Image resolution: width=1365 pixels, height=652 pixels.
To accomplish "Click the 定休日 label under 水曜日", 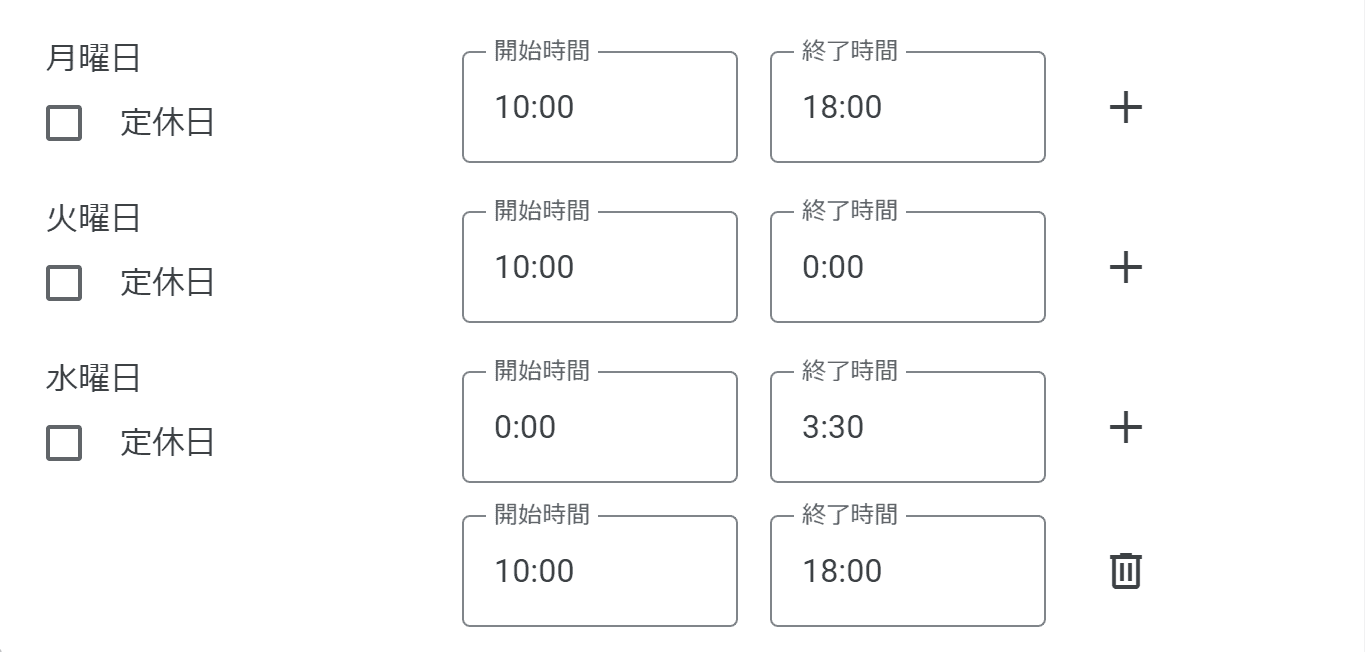I will click(x=167, y=443).
